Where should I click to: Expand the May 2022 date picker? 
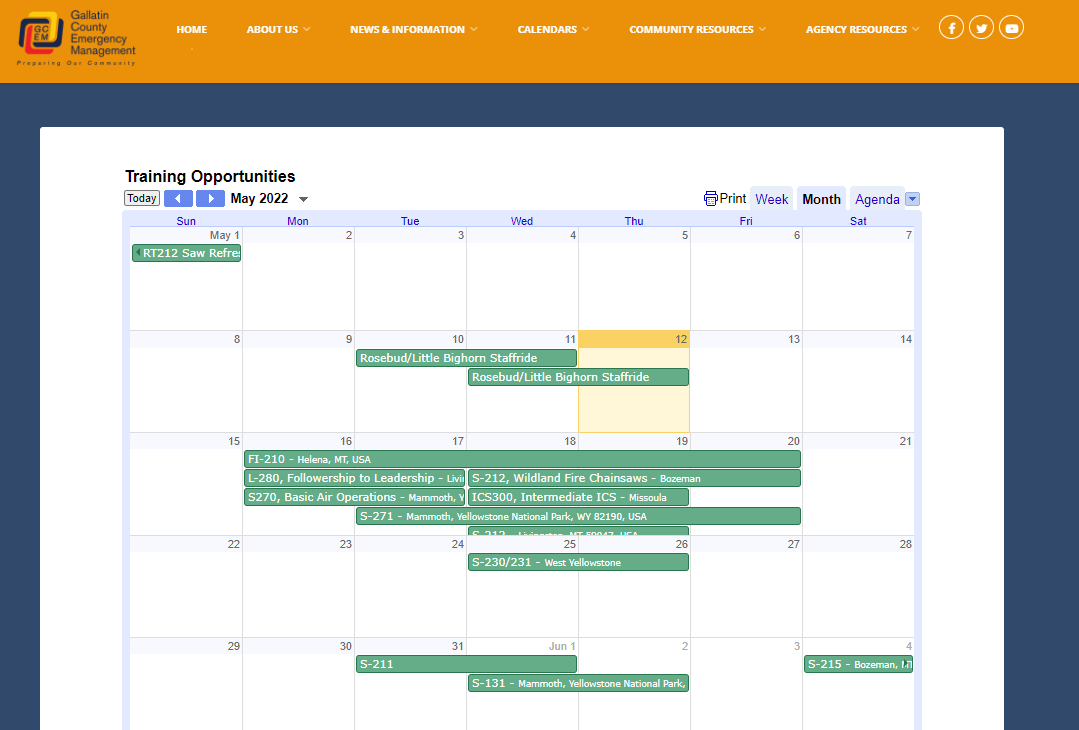pos(303,199)
